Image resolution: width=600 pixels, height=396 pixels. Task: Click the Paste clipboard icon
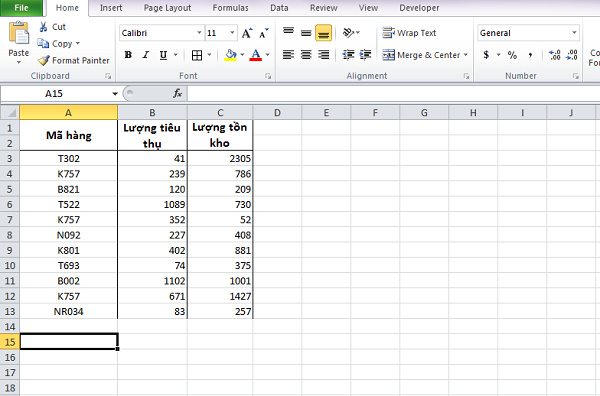(18, 34)
